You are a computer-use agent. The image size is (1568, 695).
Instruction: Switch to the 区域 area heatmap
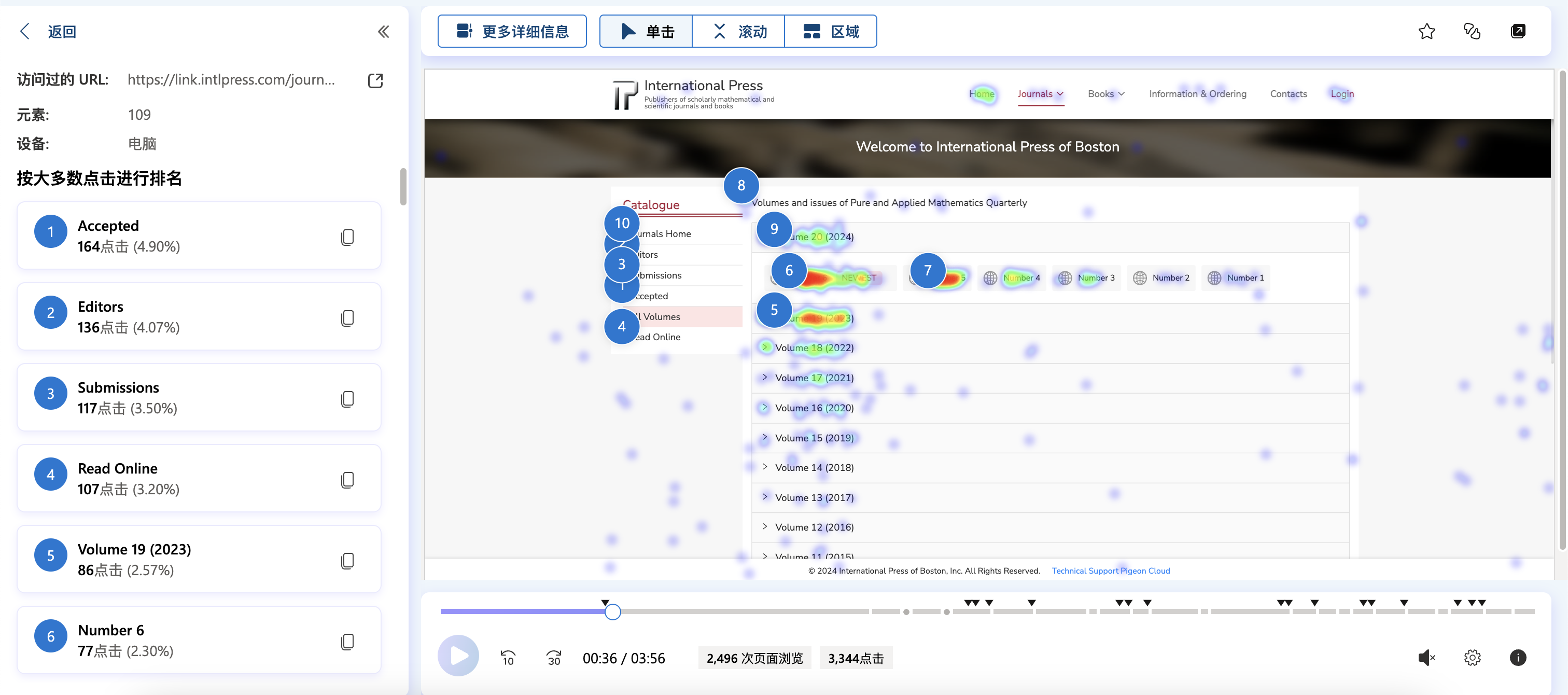pyautogui.click(x=831, y=31)
